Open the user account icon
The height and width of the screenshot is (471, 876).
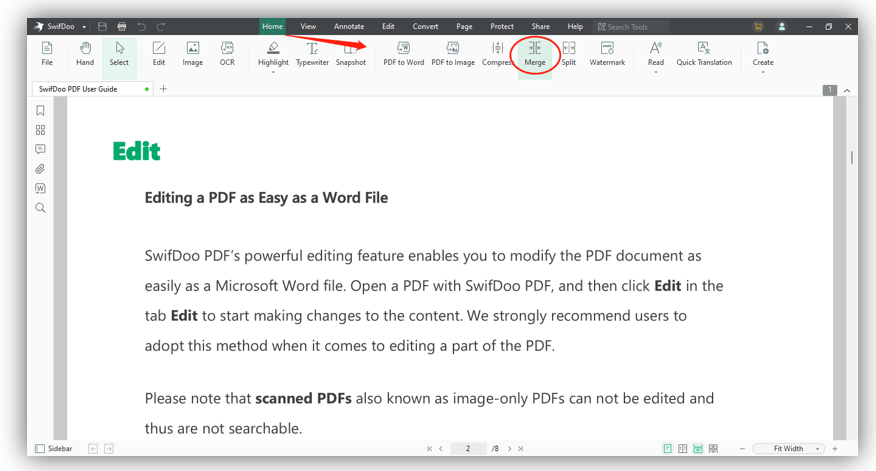coord(782,26)
